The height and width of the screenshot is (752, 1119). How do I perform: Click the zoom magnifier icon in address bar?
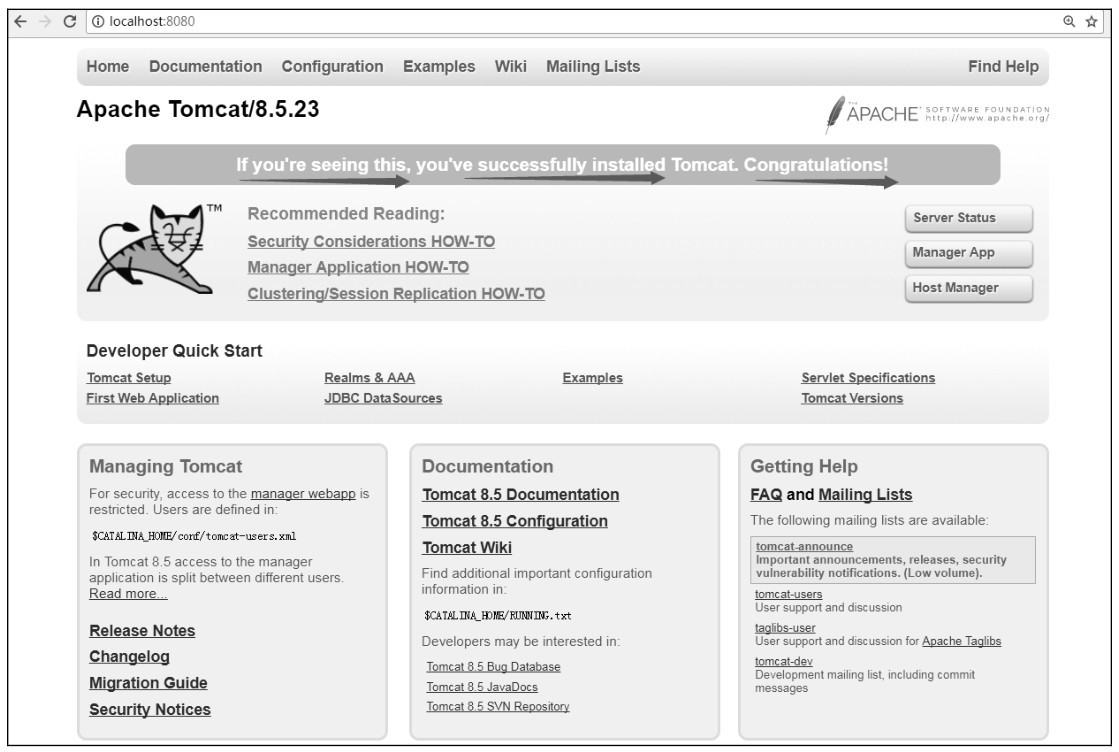(x=1069, y=21)
